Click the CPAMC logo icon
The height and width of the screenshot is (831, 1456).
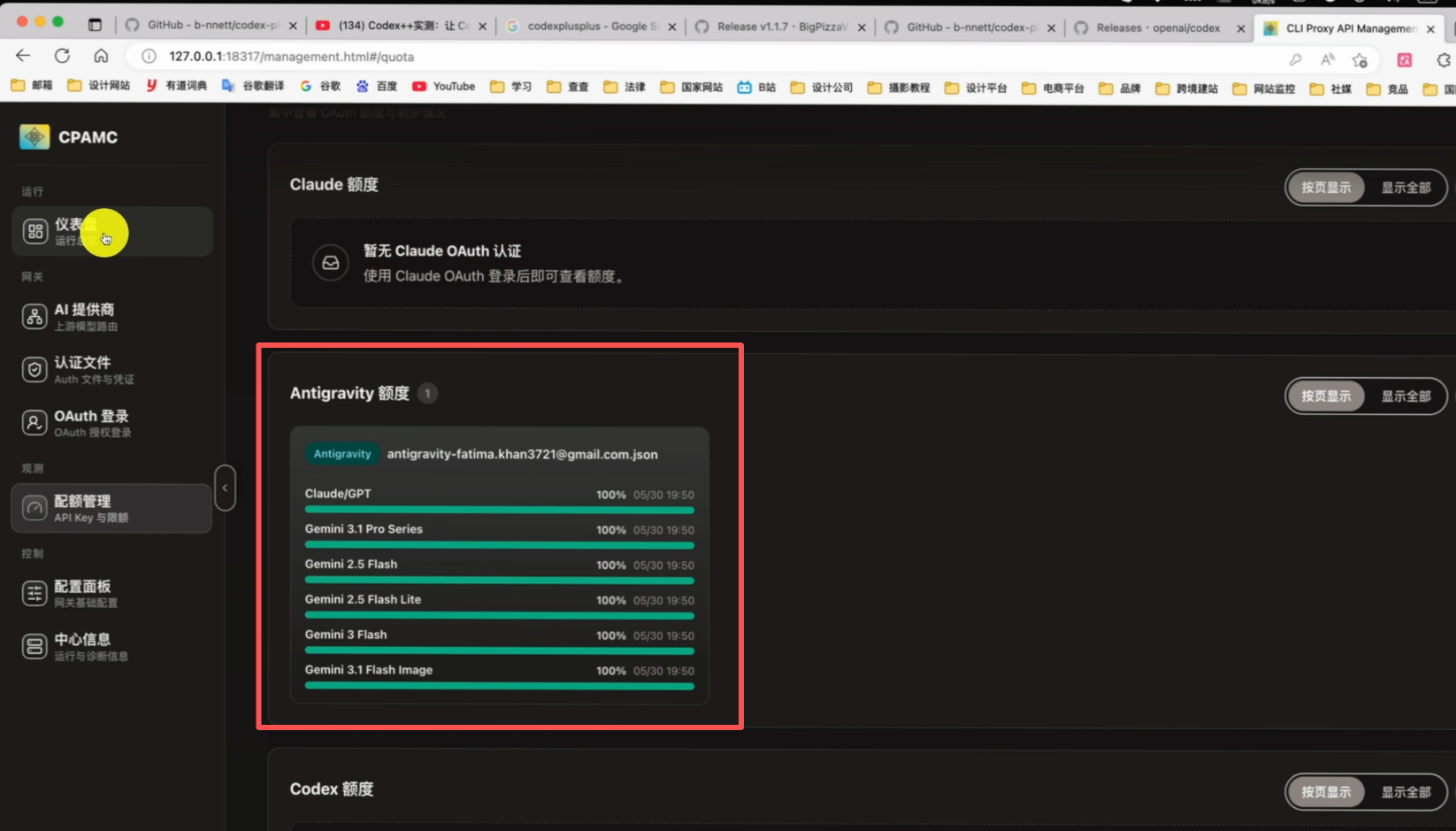(34, 137)
